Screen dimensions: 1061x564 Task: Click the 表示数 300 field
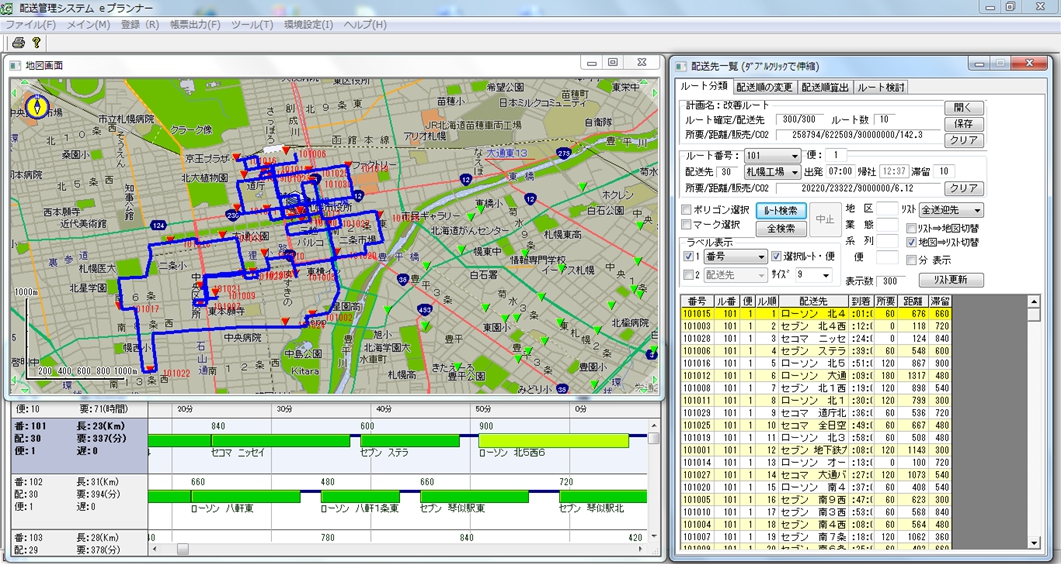point(890,281)
